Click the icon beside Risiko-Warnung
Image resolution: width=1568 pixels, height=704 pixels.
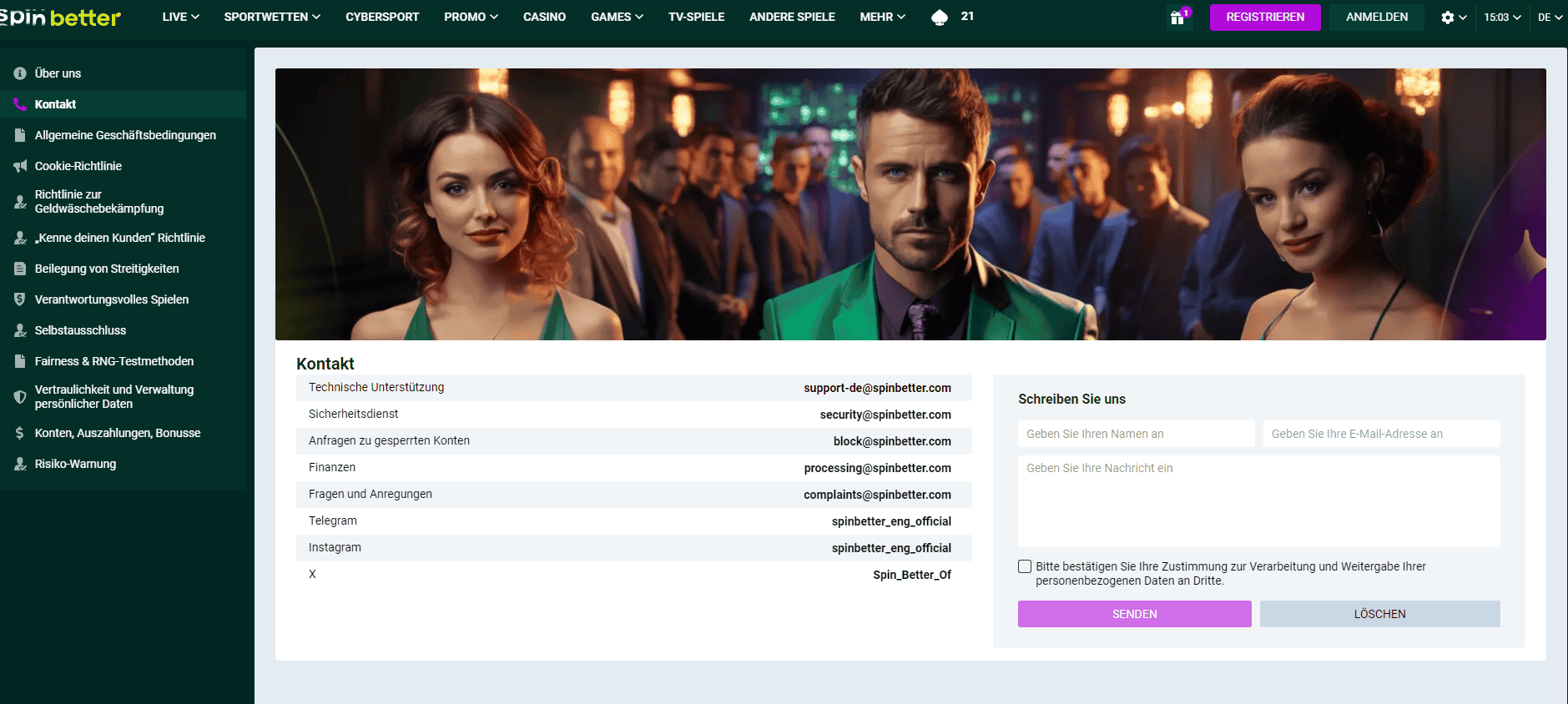click(x=20, y=464)
